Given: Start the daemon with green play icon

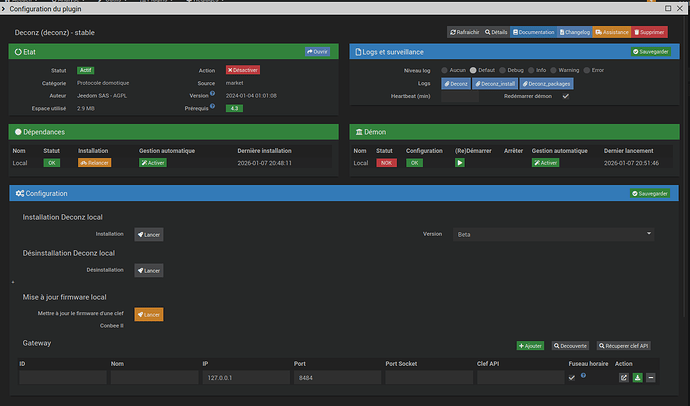Looking at the screenshot, I should [x=460, y=162].
